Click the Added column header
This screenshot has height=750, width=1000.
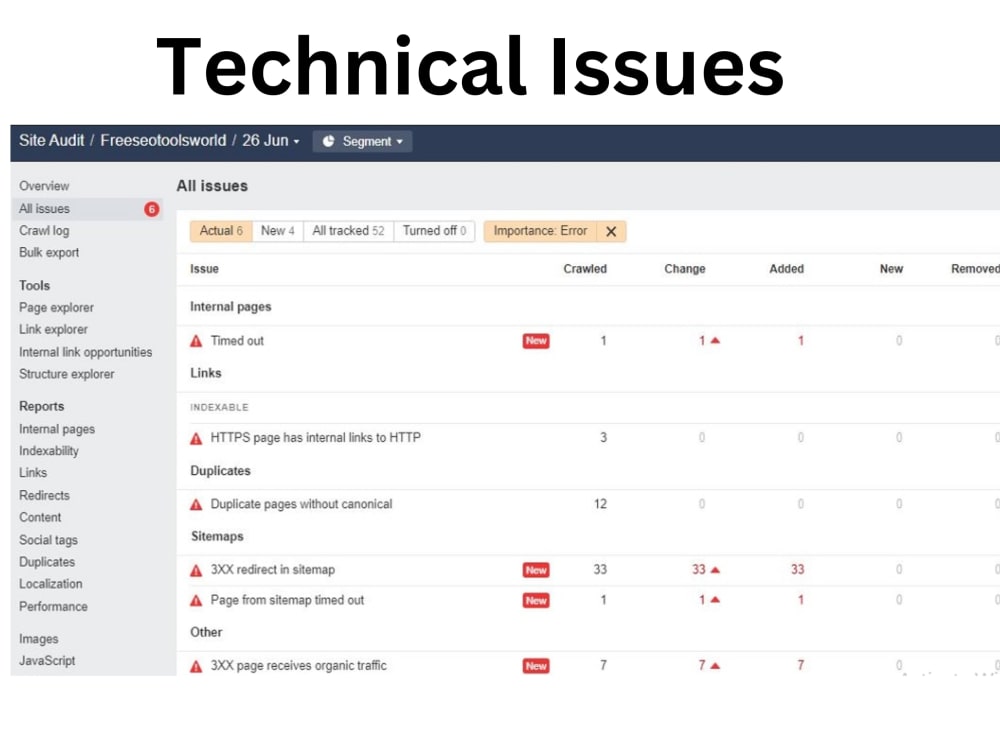[x=786, y=269]
